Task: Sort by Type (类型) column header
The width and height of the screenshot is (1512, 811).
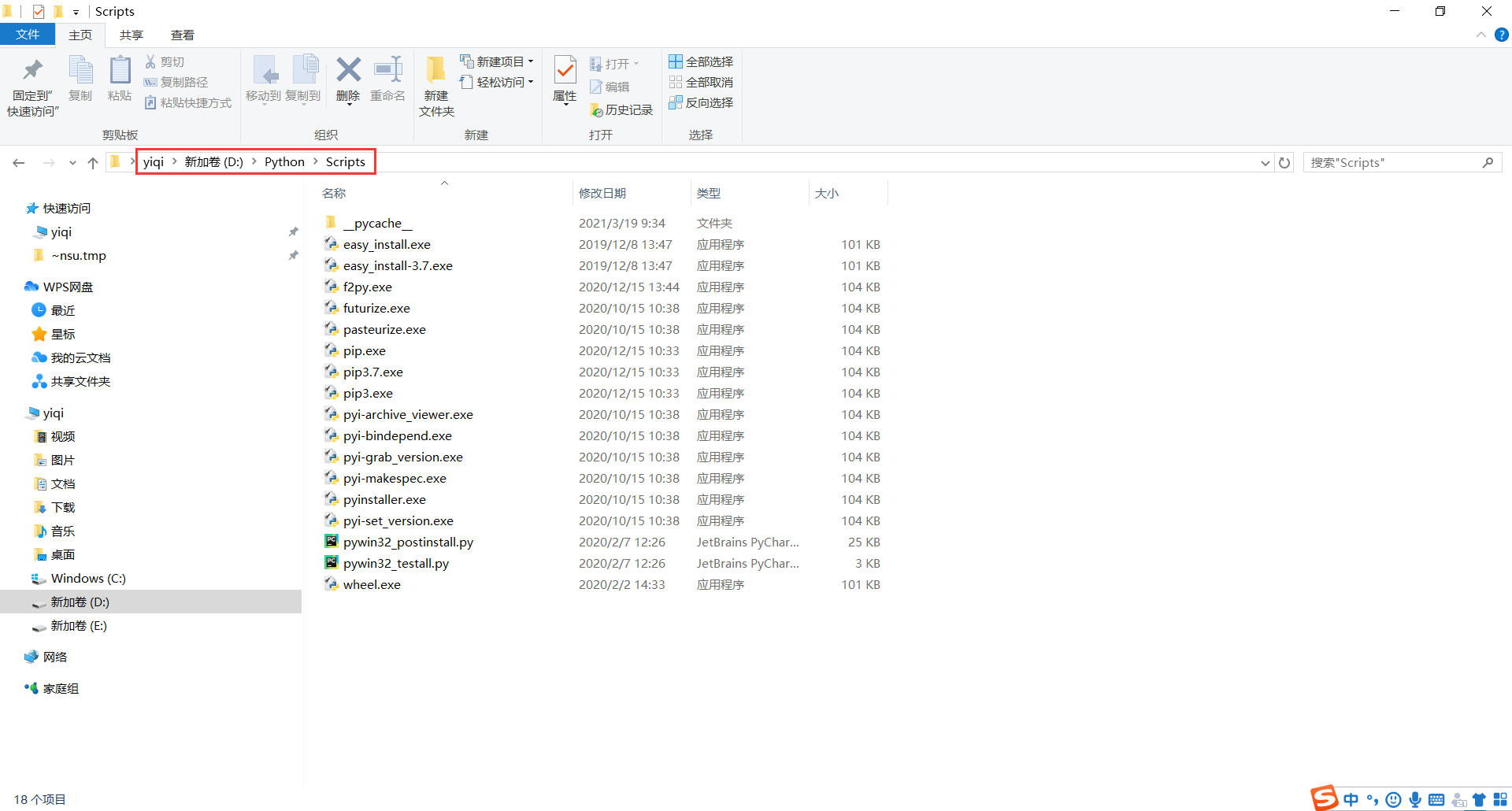Action: pos(709,193)
